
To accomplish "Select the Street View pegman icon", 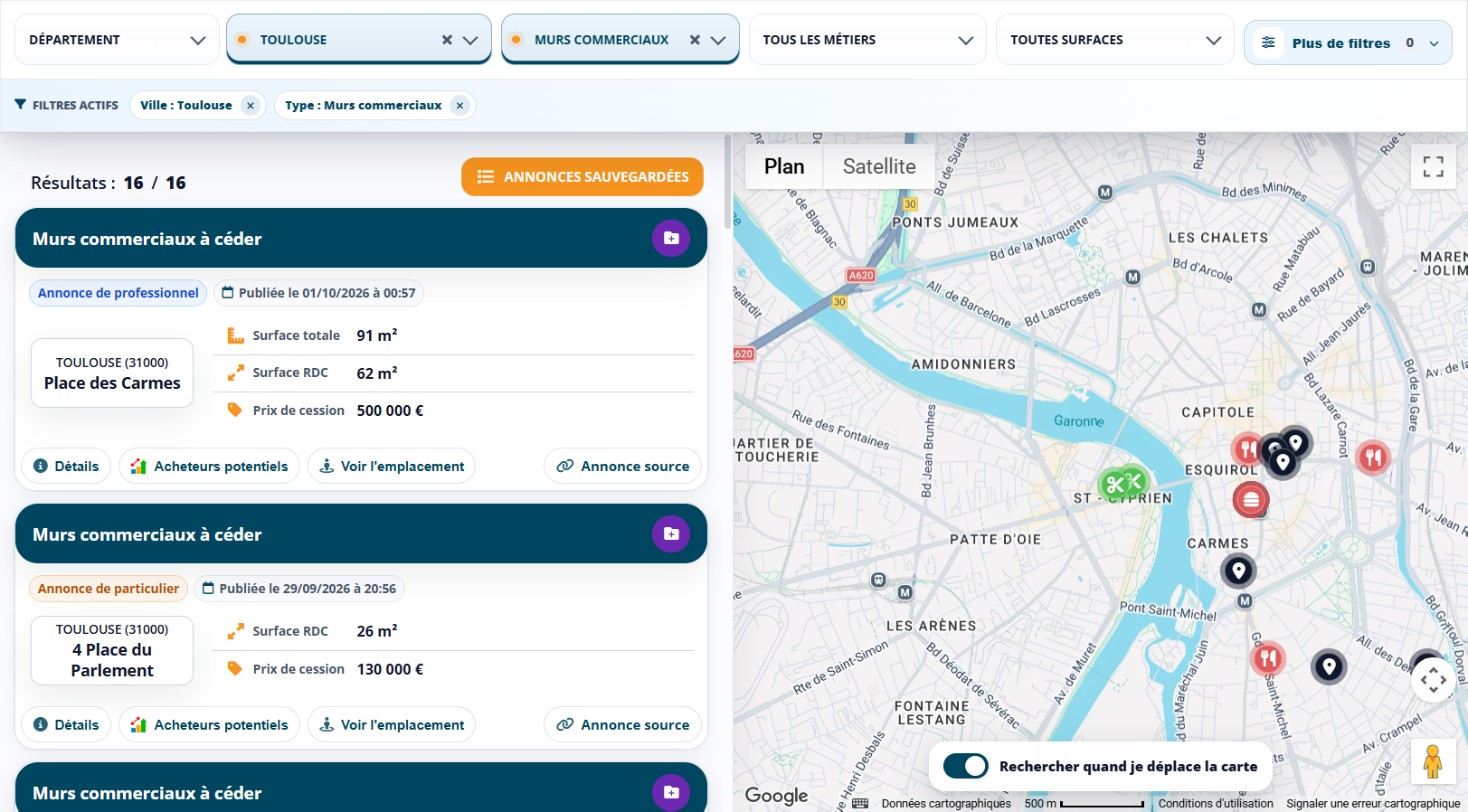I will tap(1433, 762).
